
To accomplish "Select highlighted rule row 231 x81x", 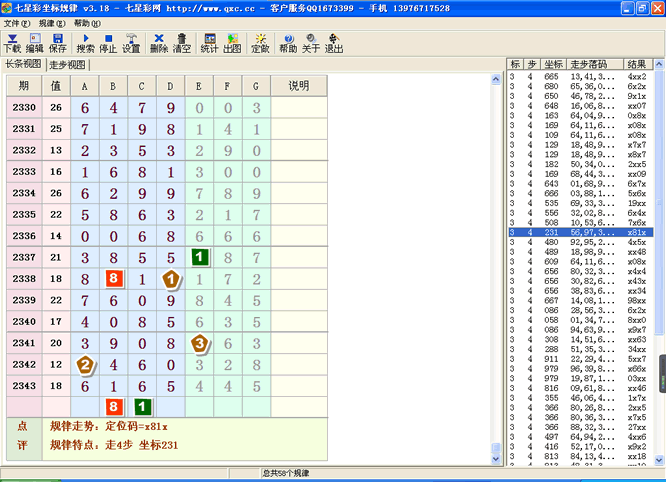I will [x=581, y=232].
